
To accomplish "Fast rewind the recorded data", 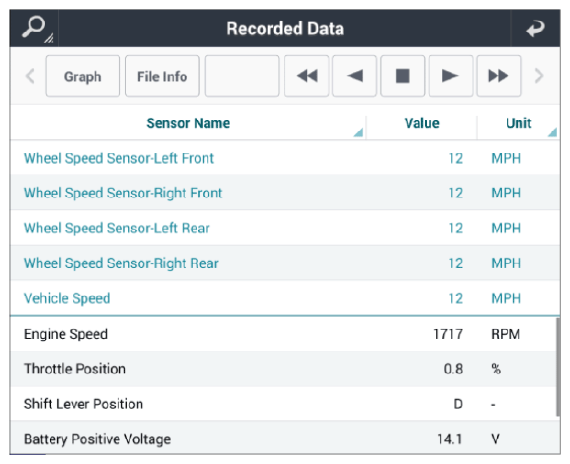I will coord(306,76).
